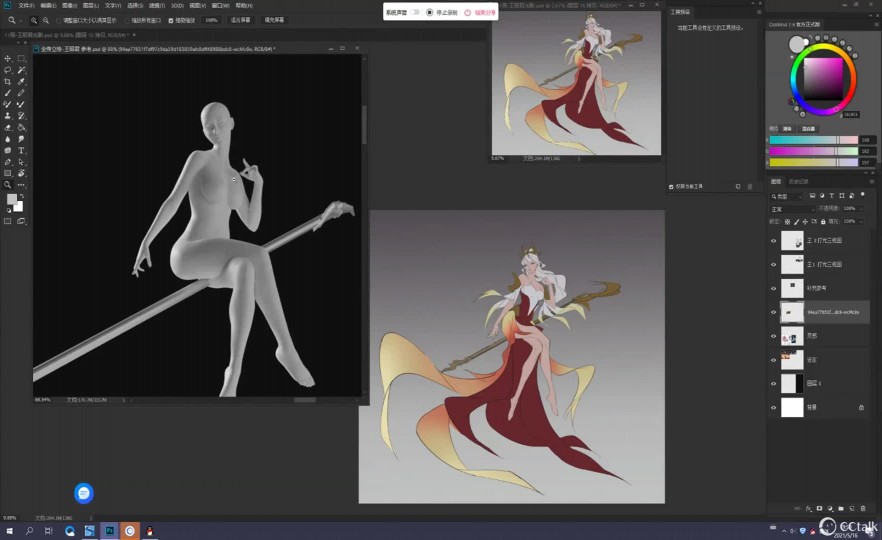Screen dimensions: 882x540
Task: Select the Brush tool
Action: tap(8, 93)
